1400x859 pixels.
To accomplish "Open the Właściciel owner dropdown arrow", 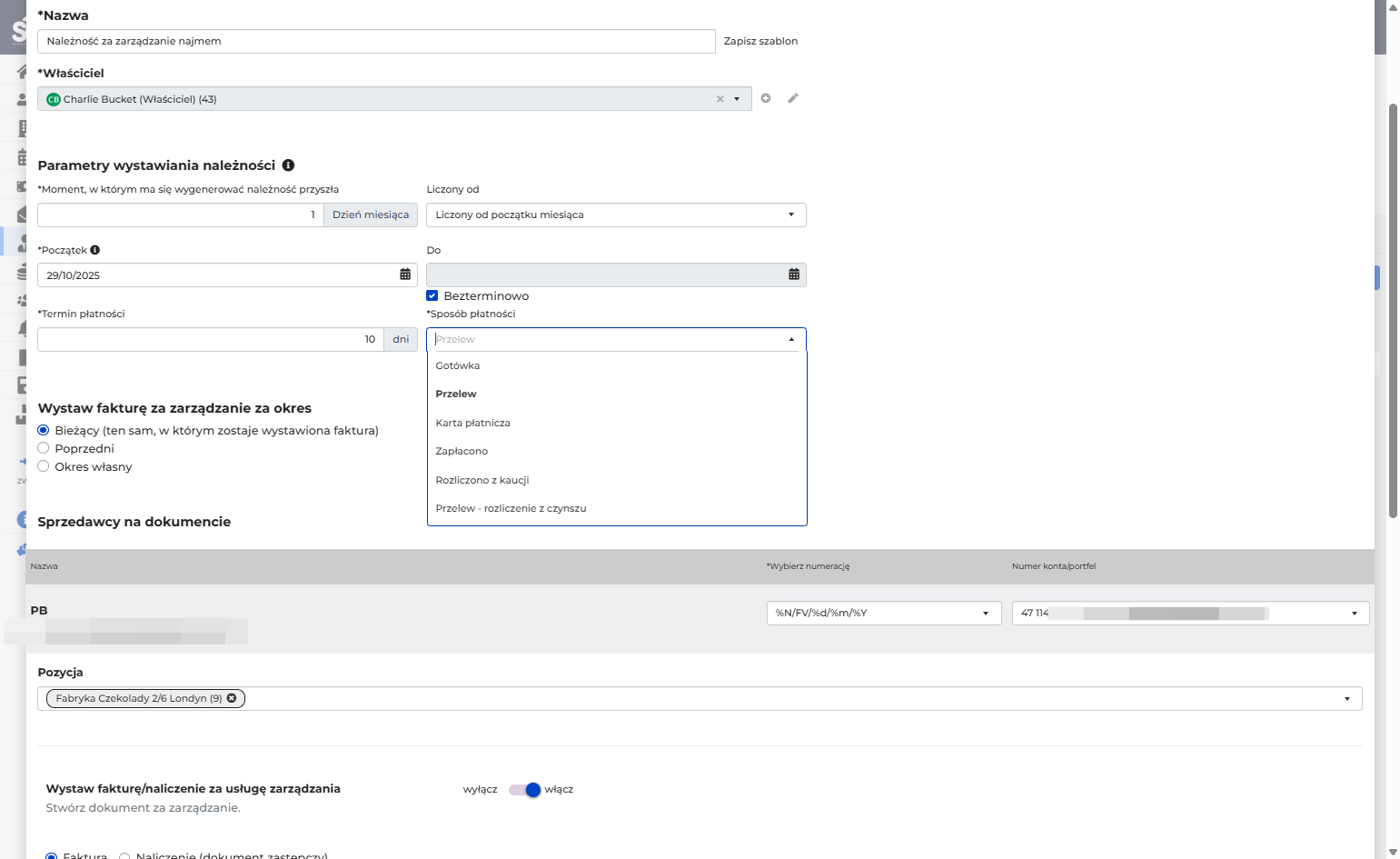I will click(x=737, y=99).
